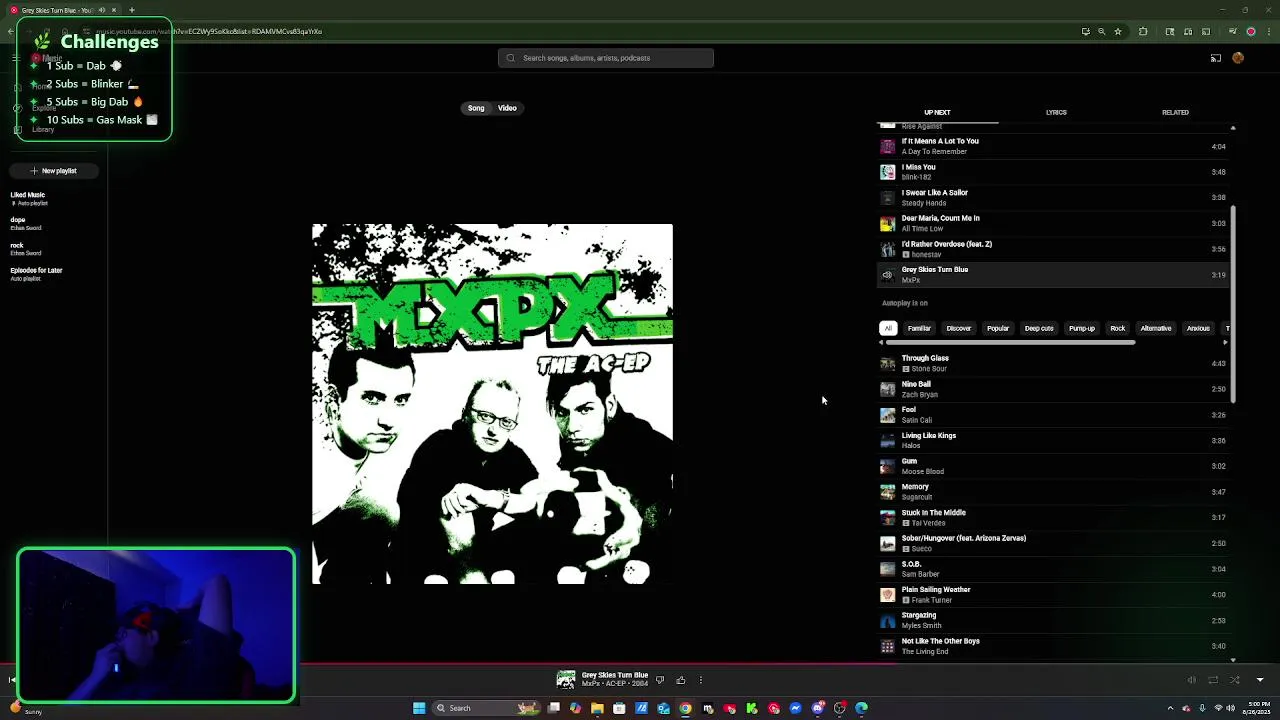1280x720 pixels.
Task: Click the zoom magnifier in the address bar
Action: [1102, 31]
